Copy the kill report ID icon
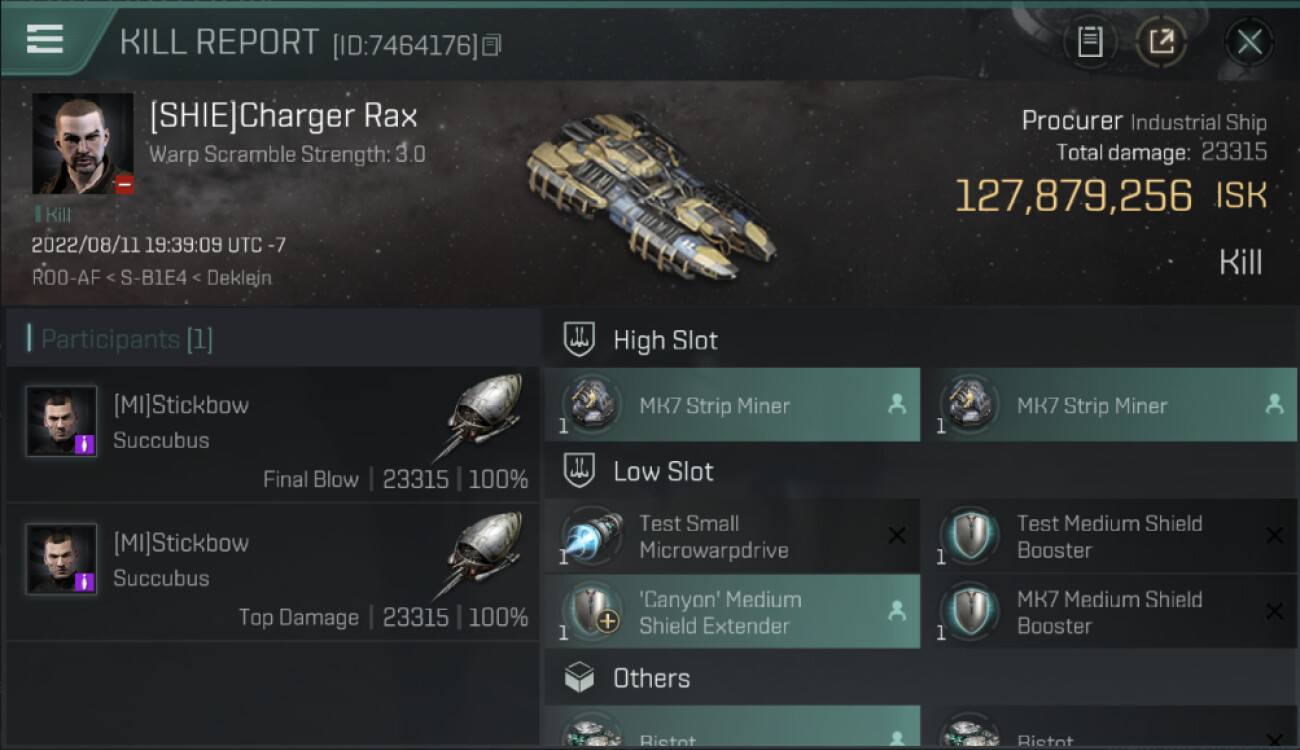This screenshot has width=1300, height=750. point(491,45)
